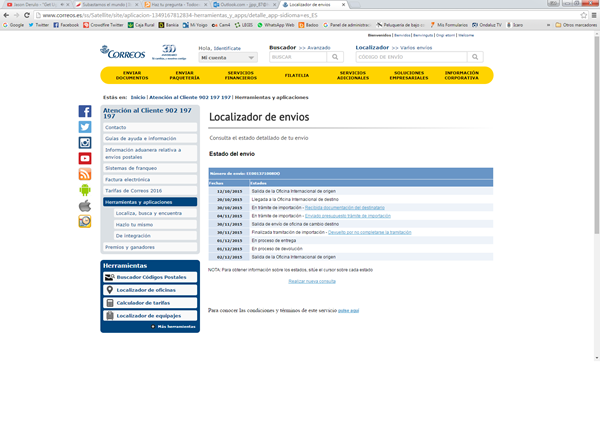Image resolution: width=600 pixels, height=429 pixels.
Task: Open the Chrome menu icon
Action: point(594,15)
